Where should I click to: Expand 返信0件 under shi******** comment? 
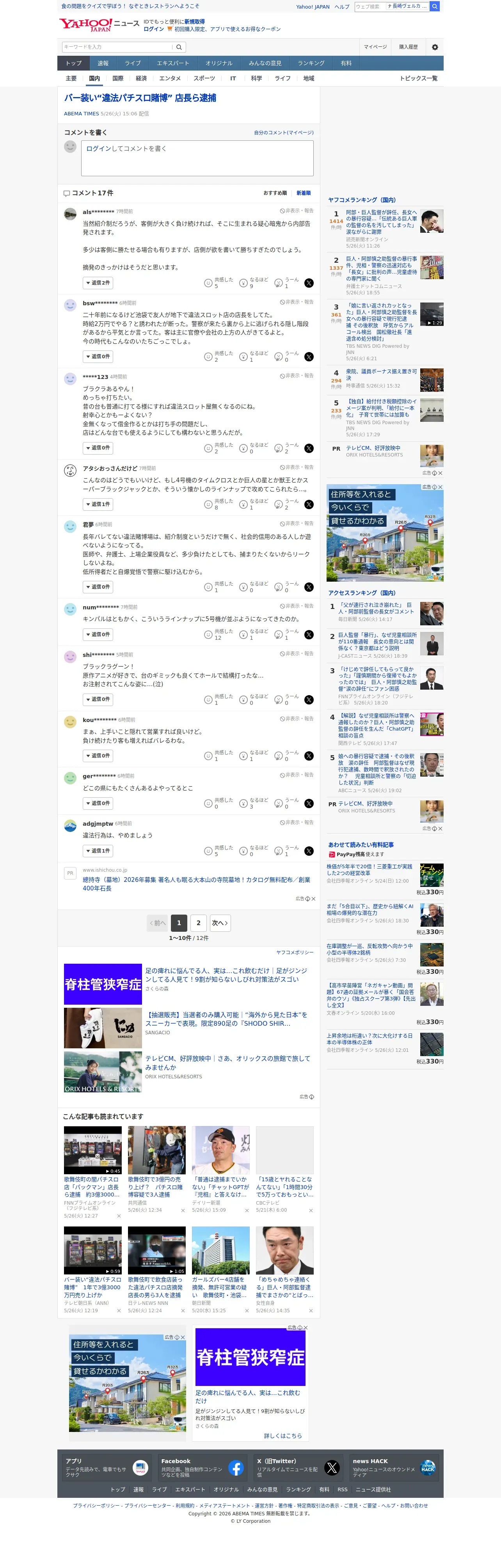[98, 699]
